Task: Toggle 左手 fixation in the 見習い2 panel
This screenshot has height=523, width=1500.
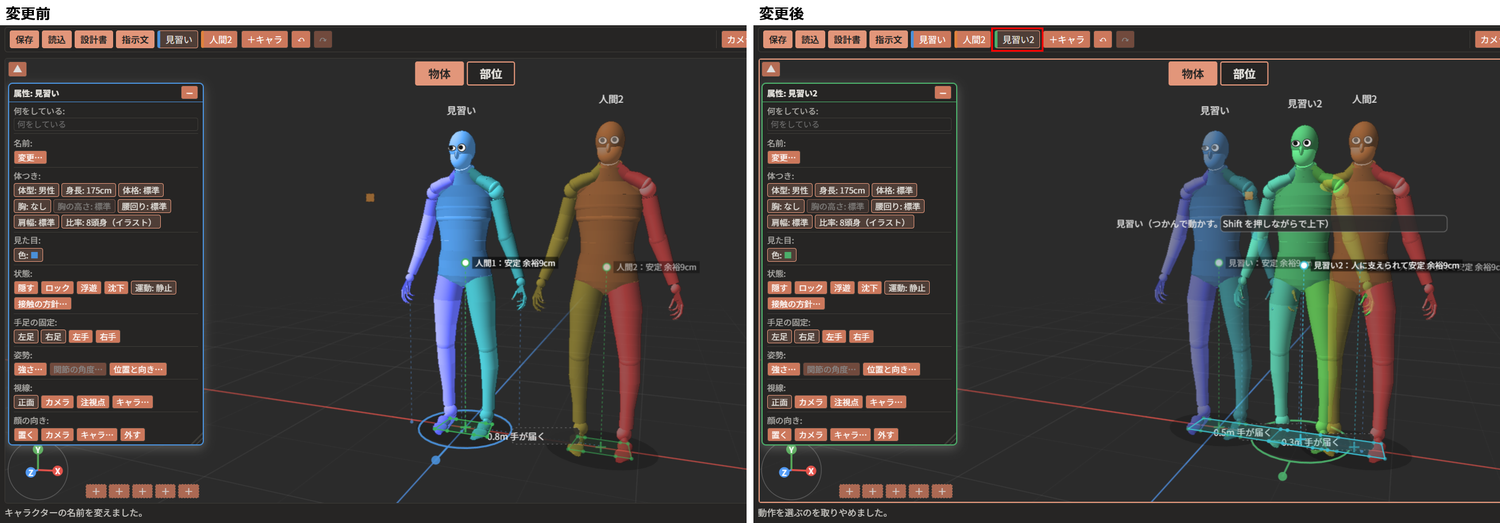Action: 833,337
